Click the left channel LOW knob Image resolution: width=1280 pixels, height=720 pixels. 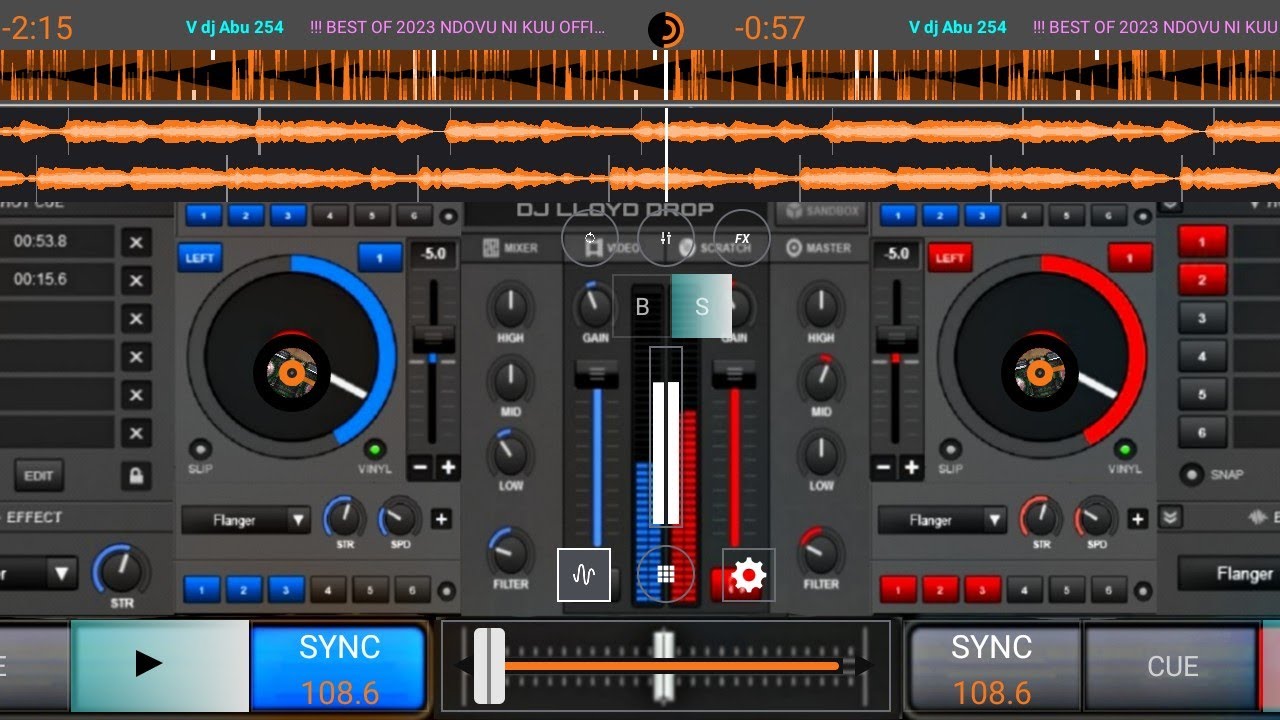pyautogui.click(x=511, y=455)
